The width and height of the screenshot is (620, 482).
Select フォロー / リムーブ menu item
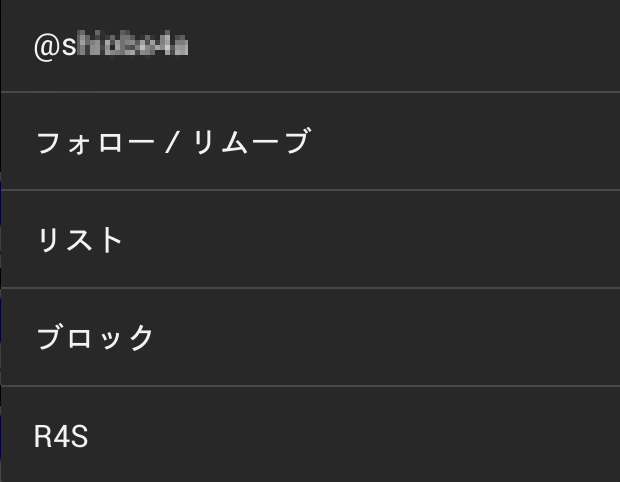172,142
